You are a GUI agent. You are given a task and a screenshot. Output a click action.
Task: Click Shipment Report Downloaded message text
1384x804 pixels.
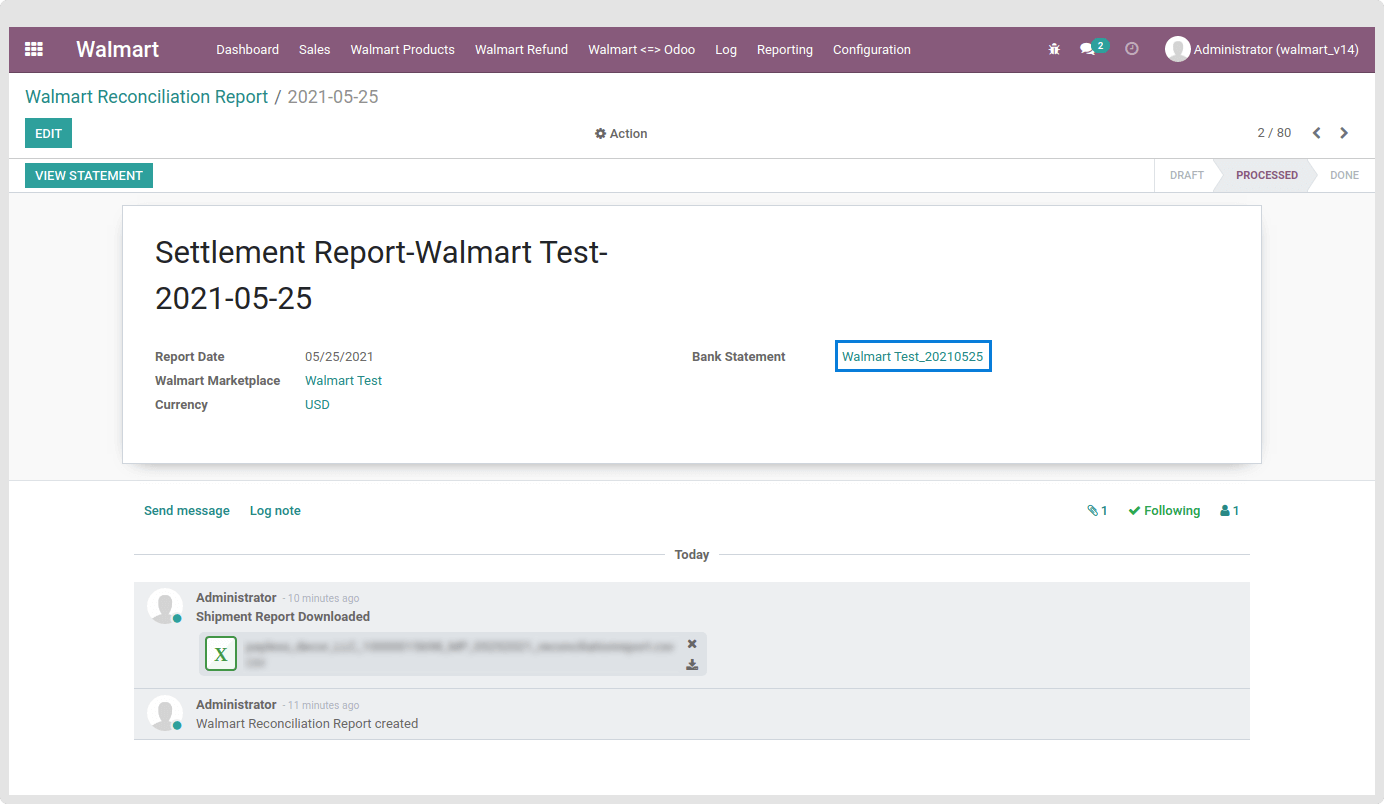(283, 617)
